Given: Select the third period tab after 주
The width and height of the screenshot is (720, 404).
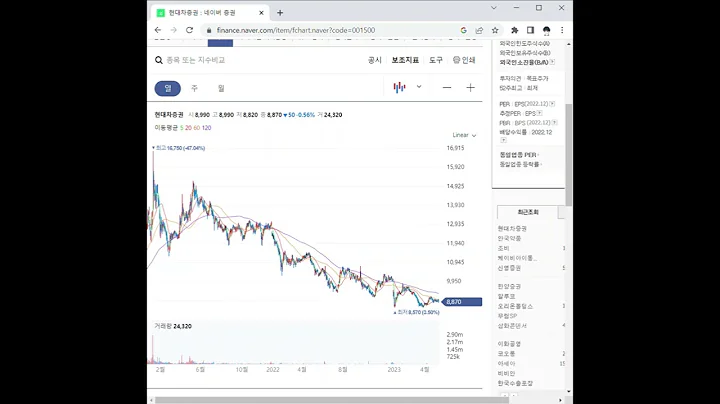Looking at the screenshot, I should pos(221,88).
